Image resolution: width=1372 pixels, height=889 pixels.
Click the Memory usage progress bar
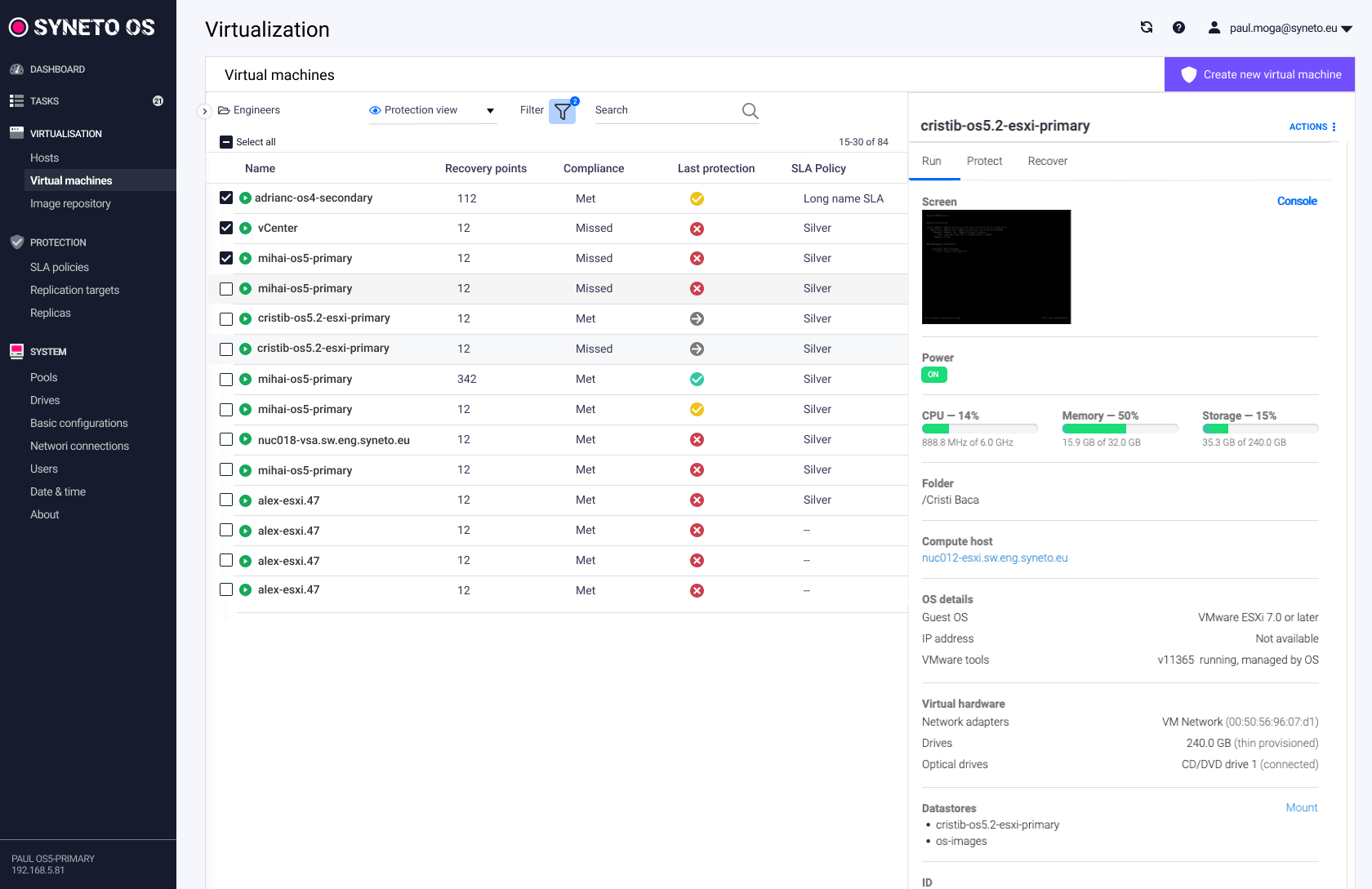[1120, 429]
